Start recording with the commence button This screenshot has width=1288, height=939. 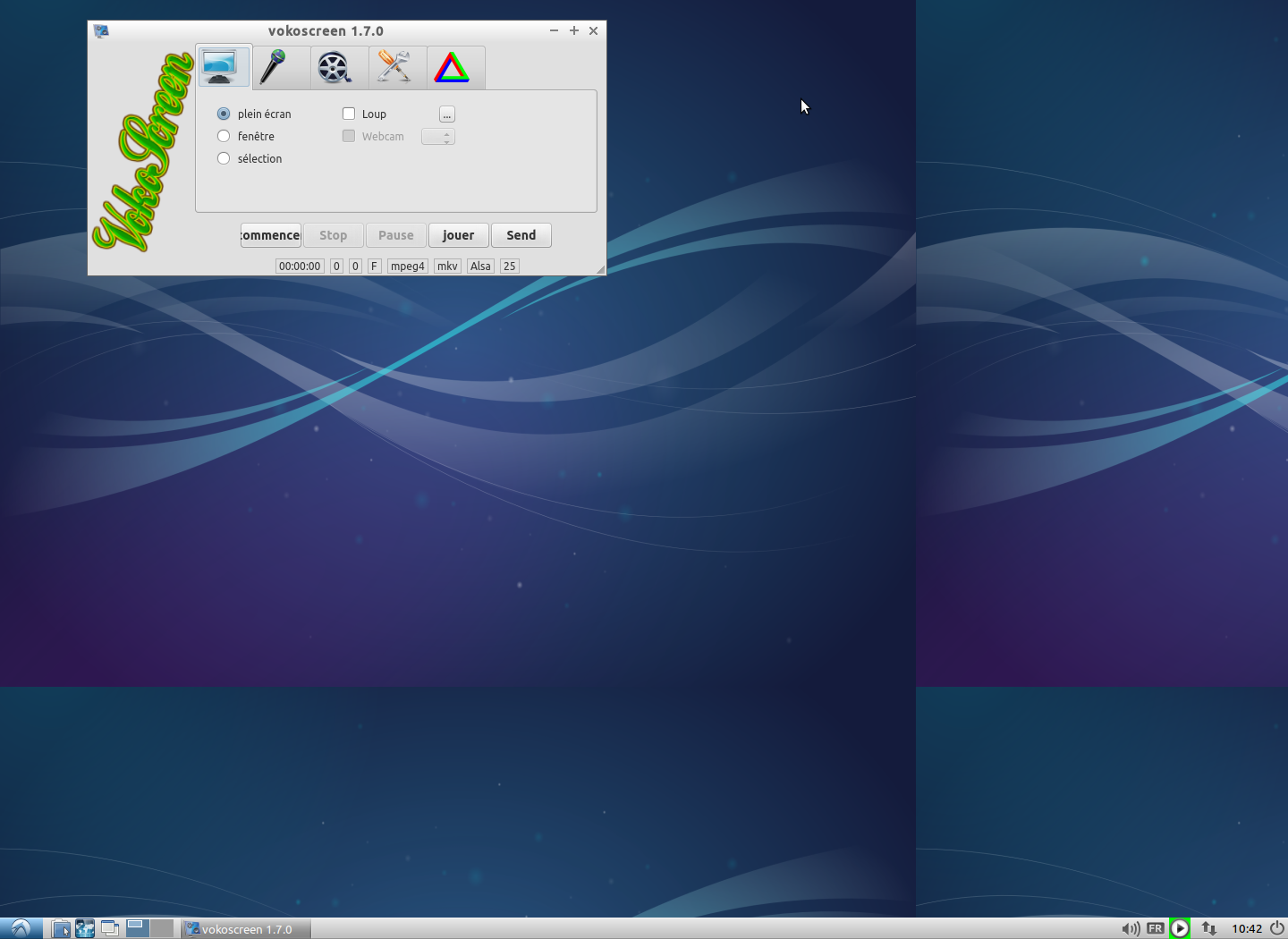(x=271, y=235)
